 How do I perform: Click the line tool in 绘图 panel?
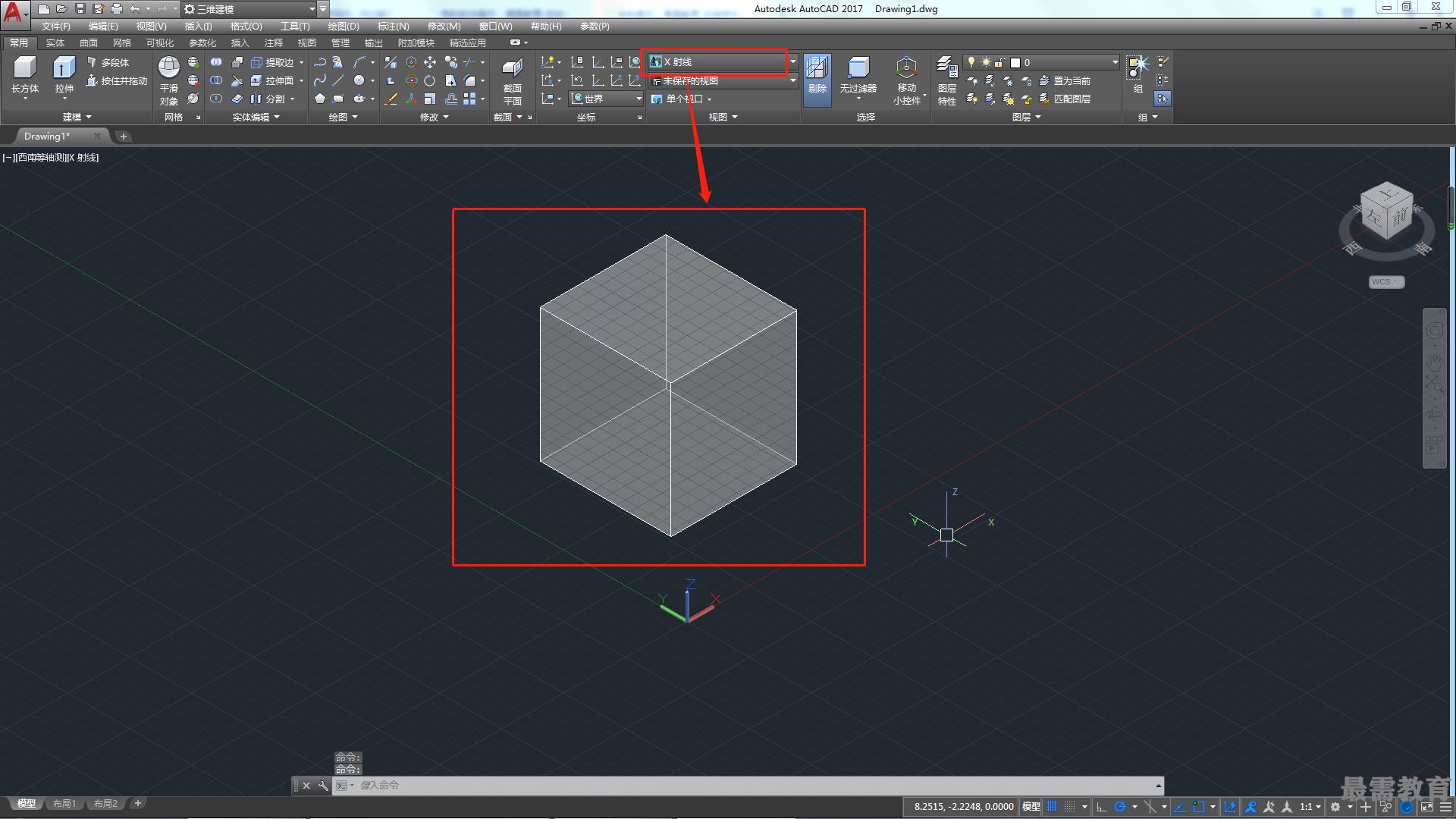pyautogui.click(x=338, y=80)
